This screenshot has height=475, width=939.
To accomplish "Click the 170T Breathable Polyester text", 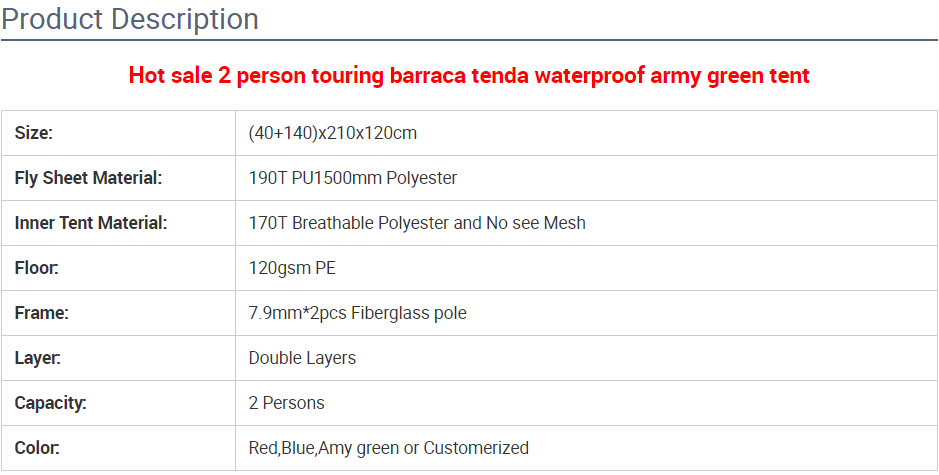I will [349, 223].
